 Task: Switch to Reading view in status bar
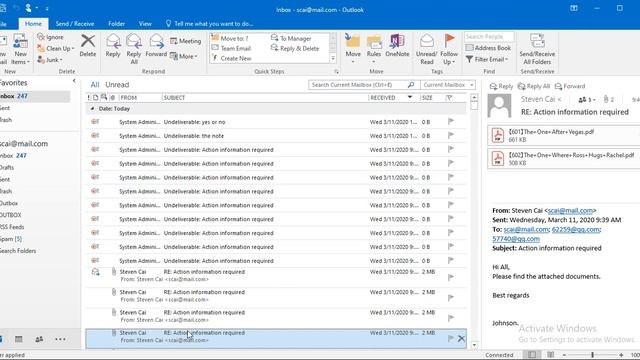[x=550, y=355]
